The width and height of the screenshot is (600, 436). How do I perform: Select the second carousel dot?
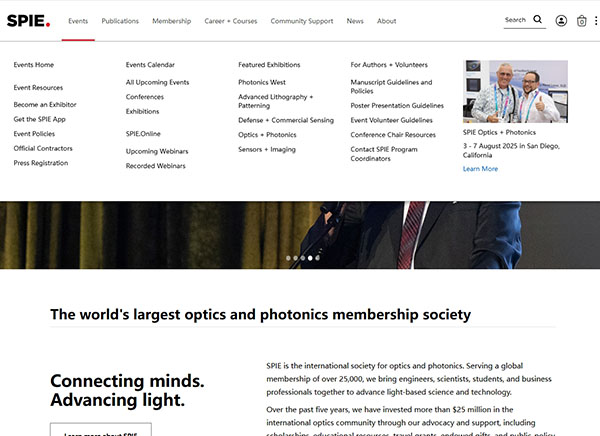pos(295,258)
